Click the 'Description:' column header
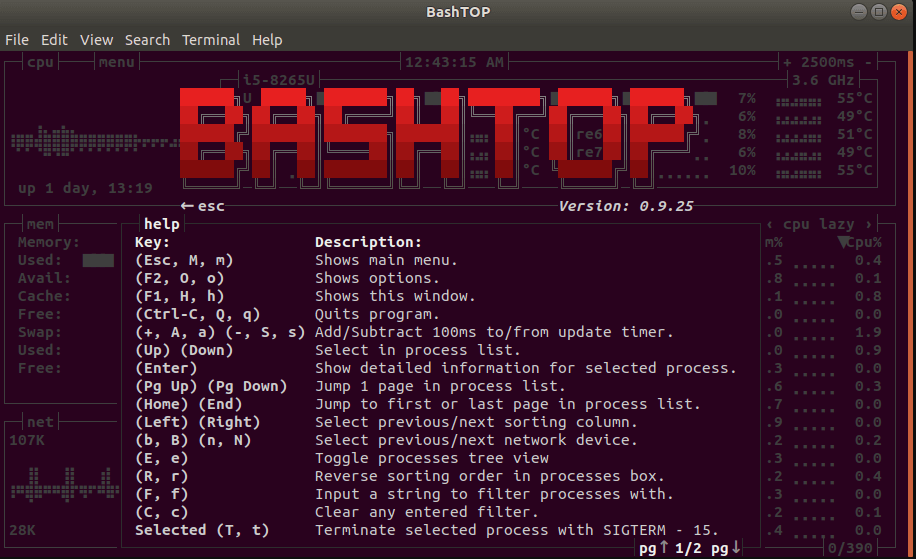 point(368,242)
